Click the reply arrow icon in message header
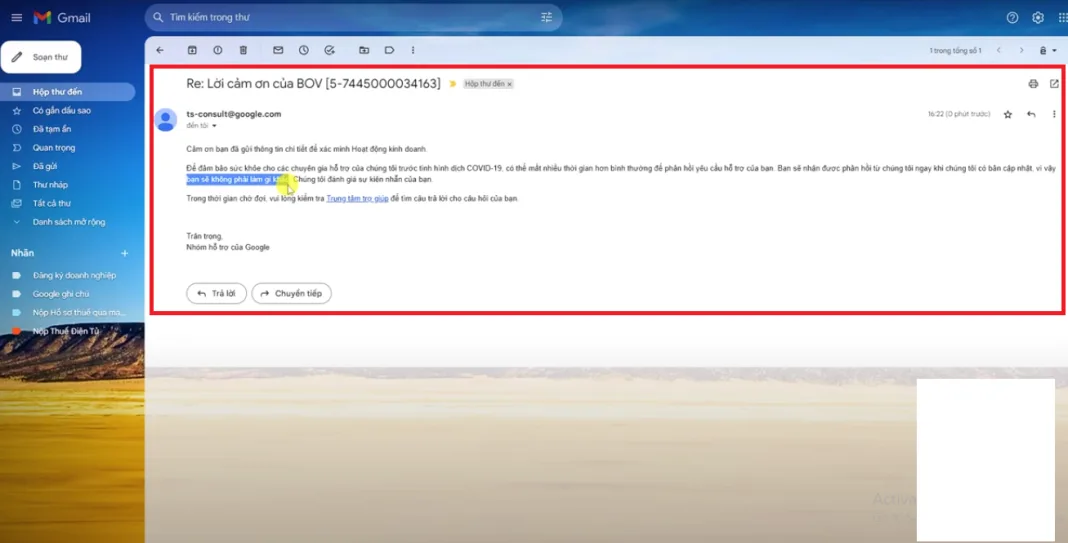The width and height of the screenshot is (1068, 543). [x=1031, y=114]
